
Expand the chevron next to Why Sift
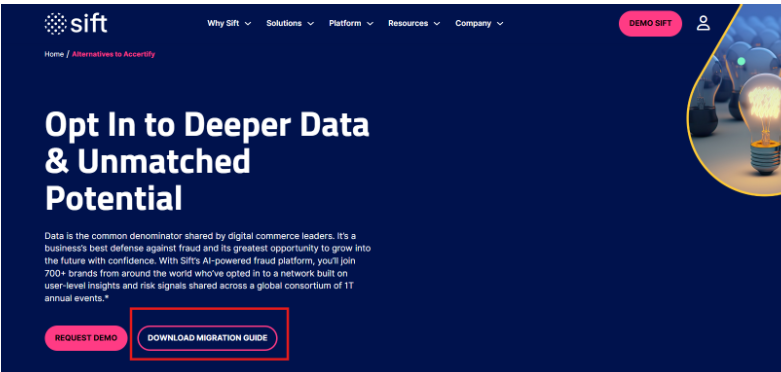tap(248, 24)
